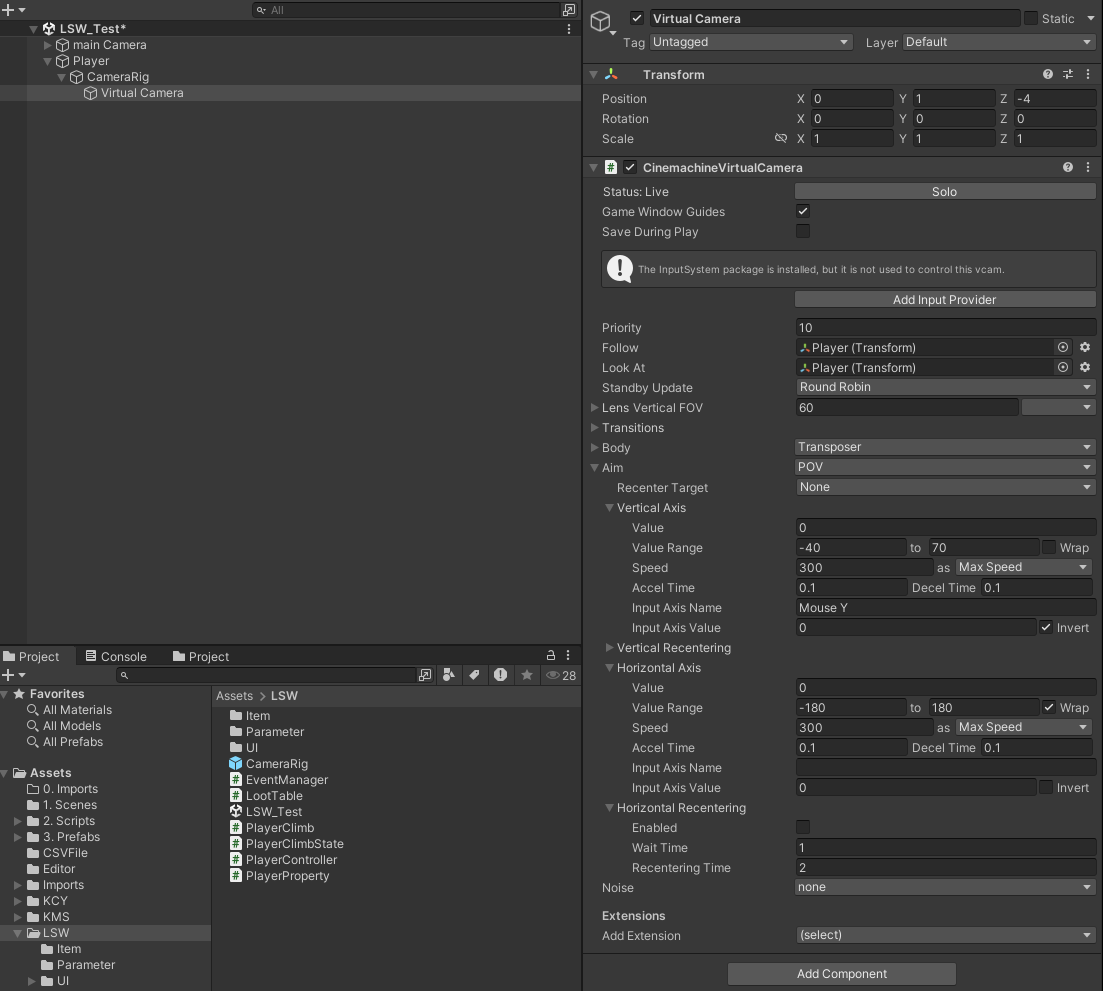Click the CinemachineVirtualCamera script icon
This screenshot has width=1103, height=991.
(611, 167)
